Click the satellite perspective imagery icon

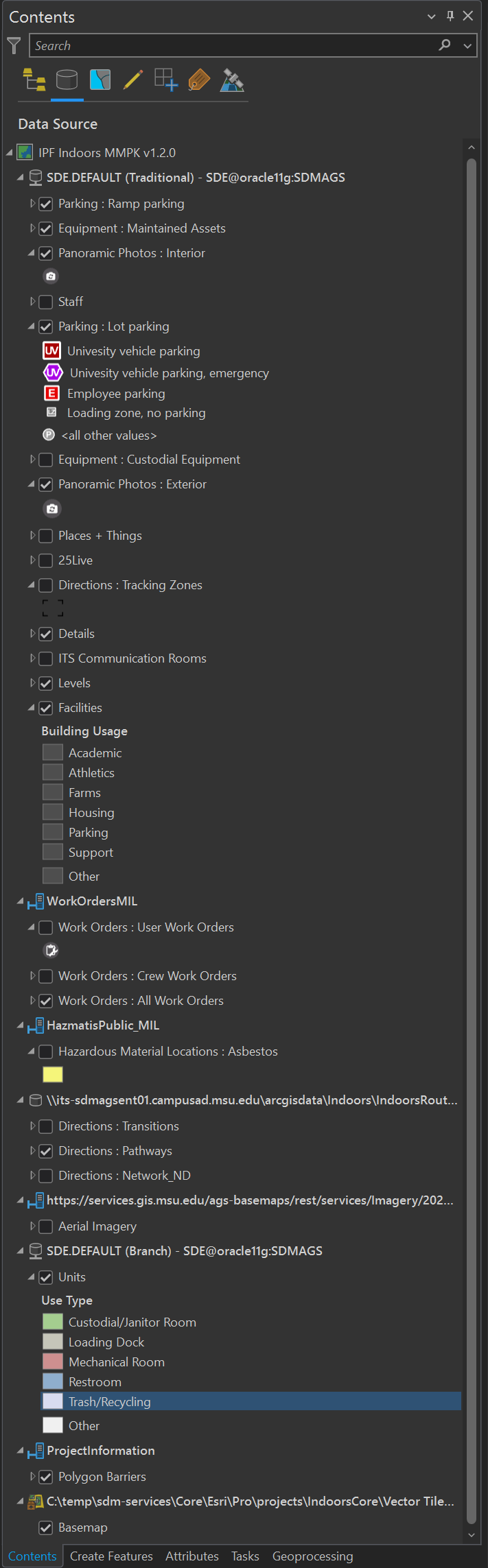coord(232,79)
